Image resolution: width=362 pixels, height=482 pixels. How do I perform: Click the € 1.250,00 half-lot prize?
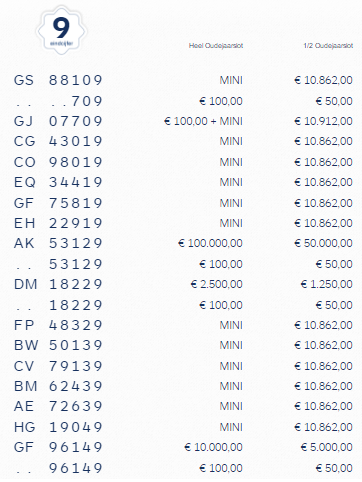click(327, 284)
